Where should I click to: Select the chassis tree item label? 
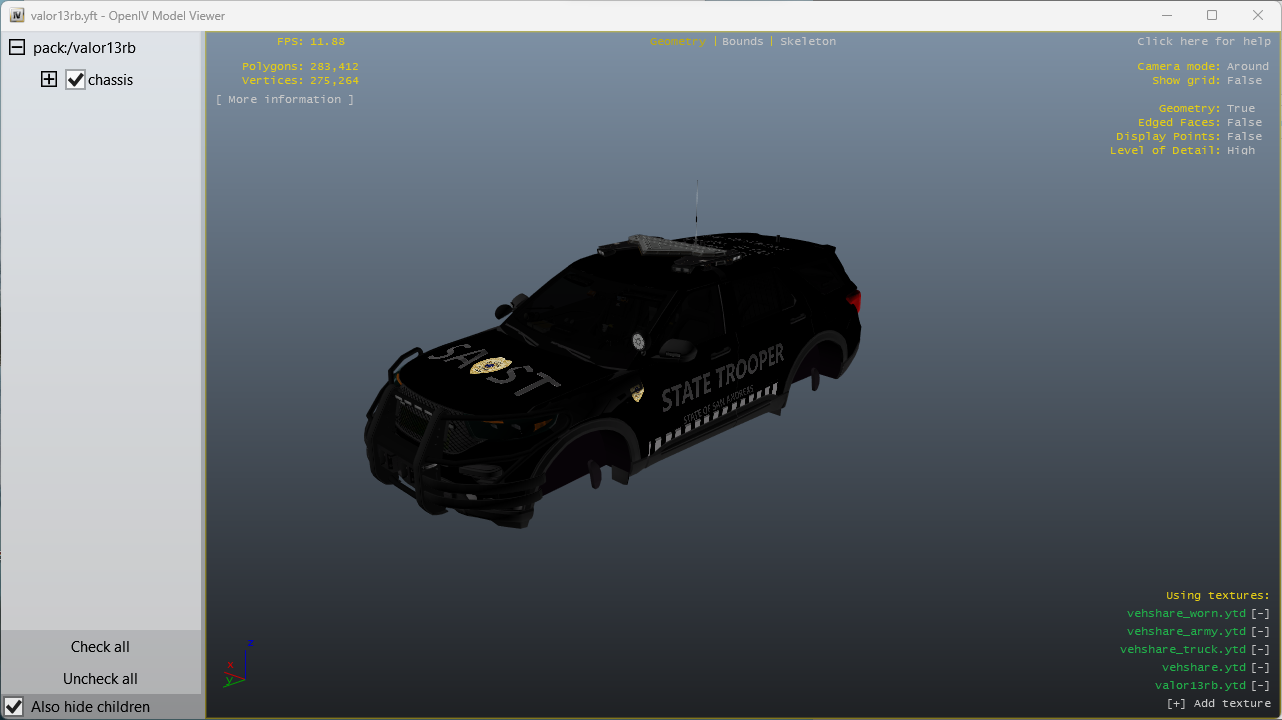pyautogui.click(x=110, y=80)
